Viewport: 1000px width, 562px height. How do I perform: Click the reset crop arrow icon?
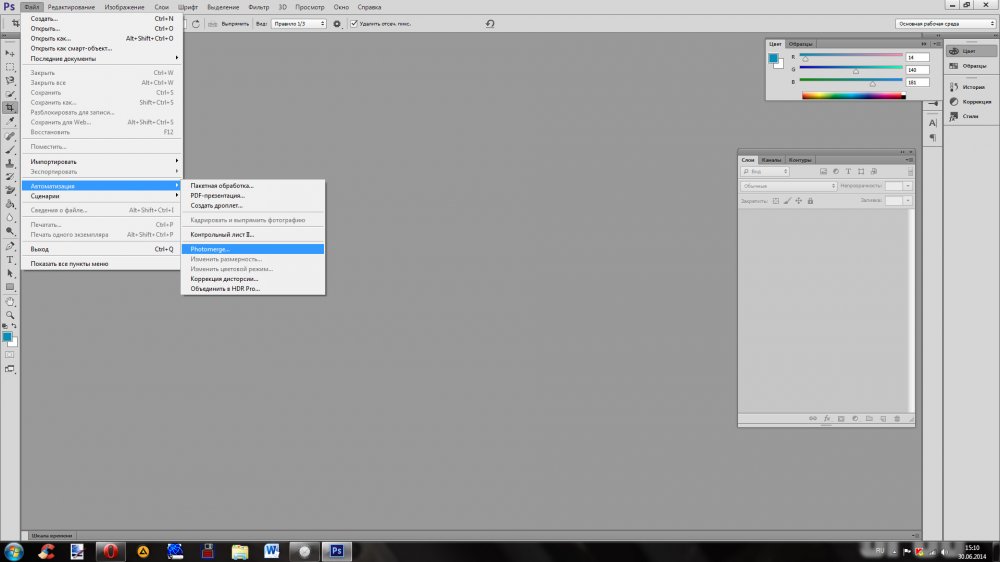(x=490, y=23)
